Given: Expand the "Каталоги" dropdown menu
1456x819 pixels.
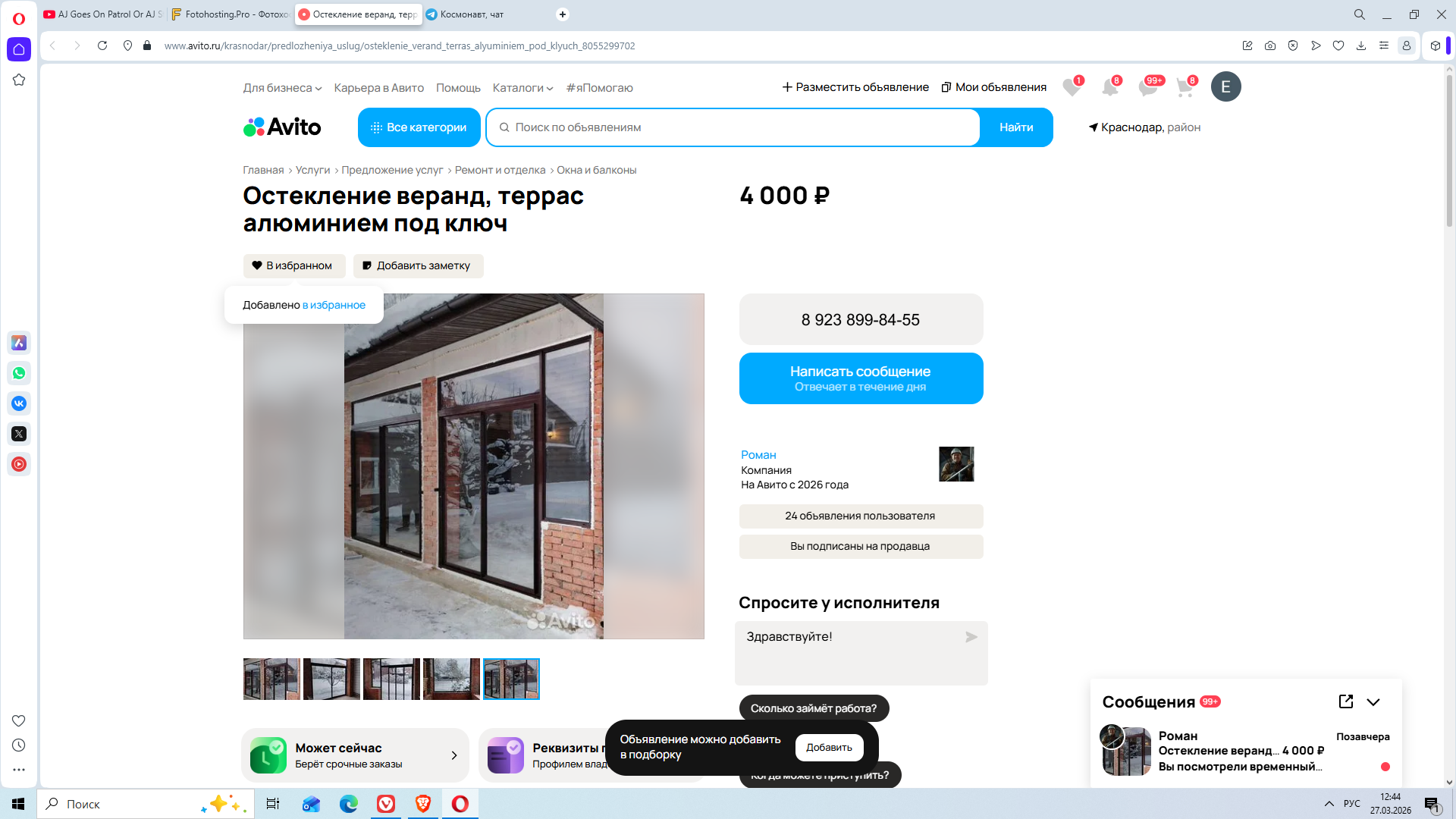Looking at the screenshot, I should click(x=522, y=88).
